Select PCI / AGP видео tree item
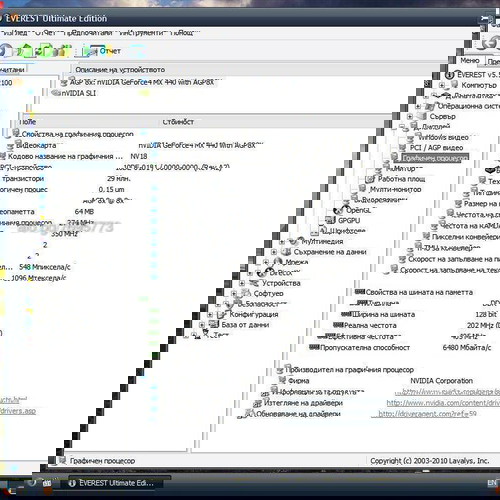This screenshot has height=500, width=500. point(436,148)
